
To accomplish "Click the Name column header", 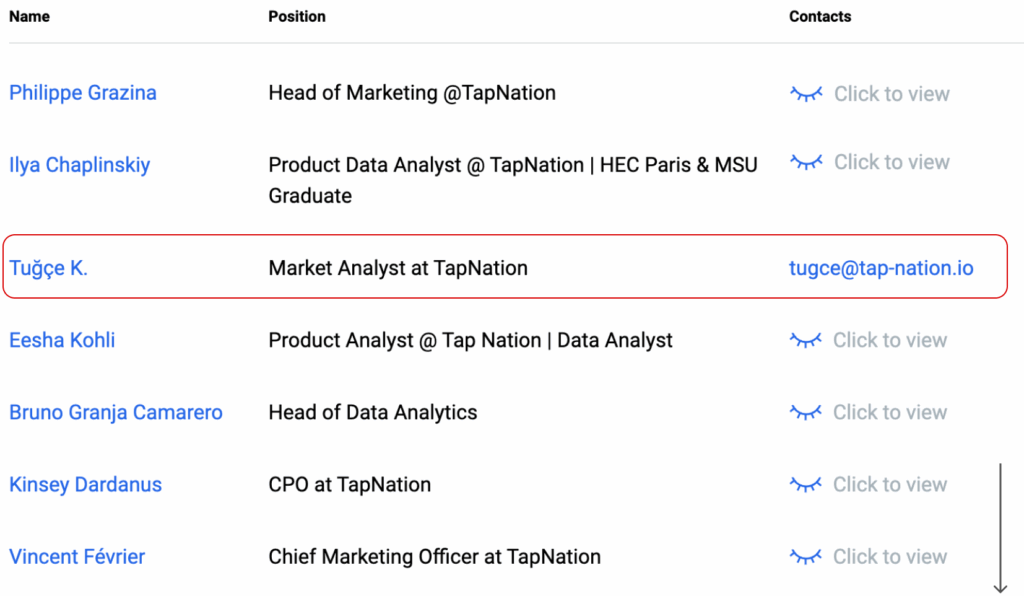I will [x=29, y=16].
